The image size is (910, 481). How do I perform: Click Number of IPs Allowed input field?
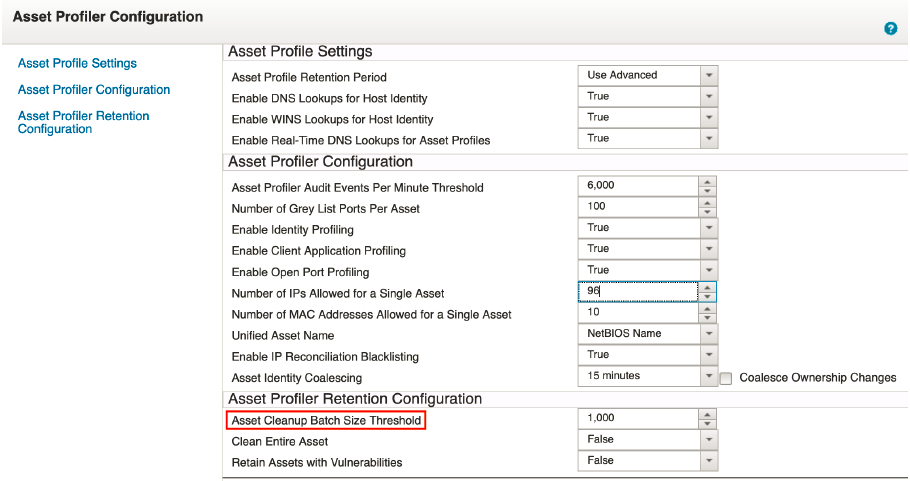(x=637, y=292)
